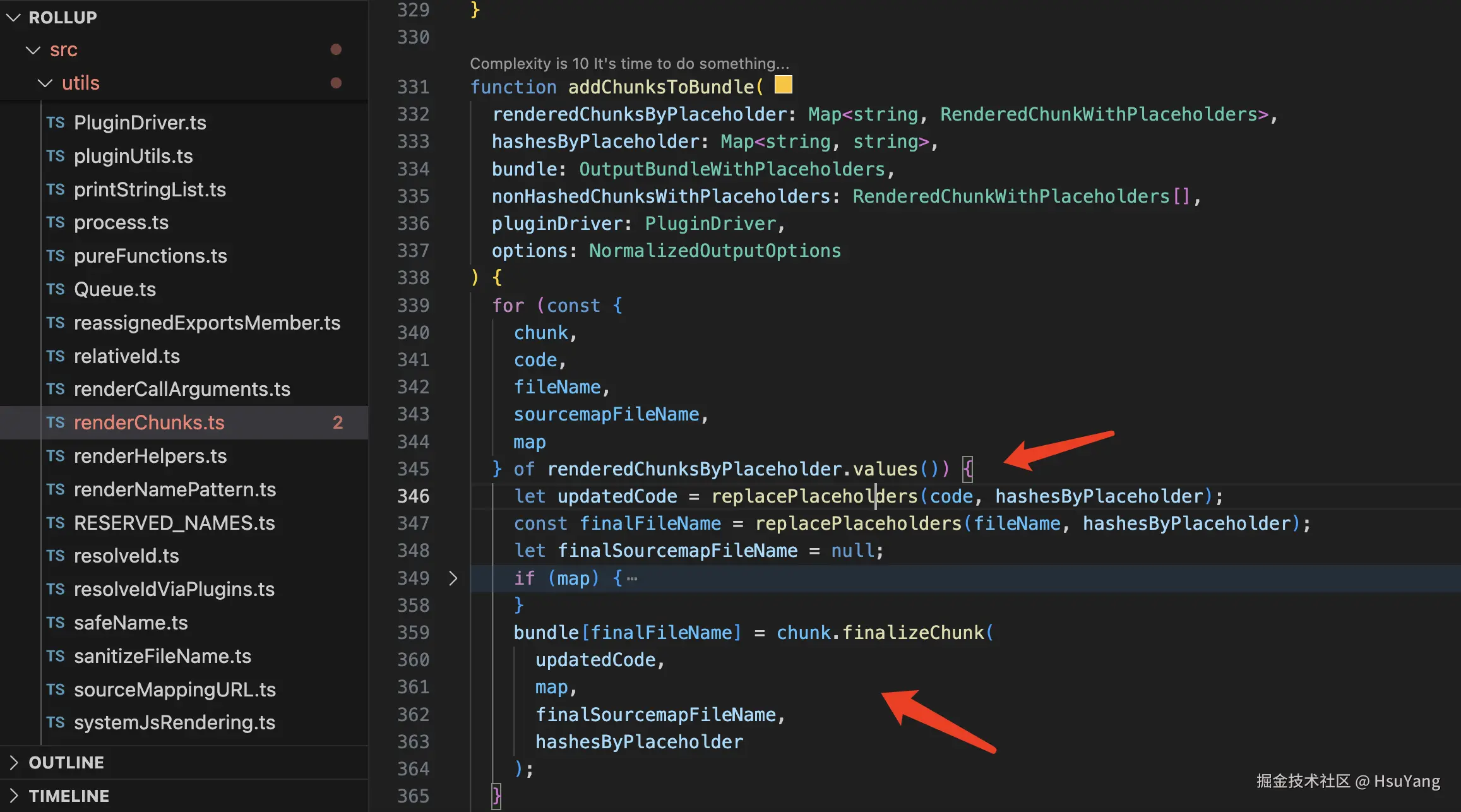The height and width of the screenshot is (812, 1461).
Task: Click the TS icon next to systemJsRendering.ts
Action: tap(56, 722)
